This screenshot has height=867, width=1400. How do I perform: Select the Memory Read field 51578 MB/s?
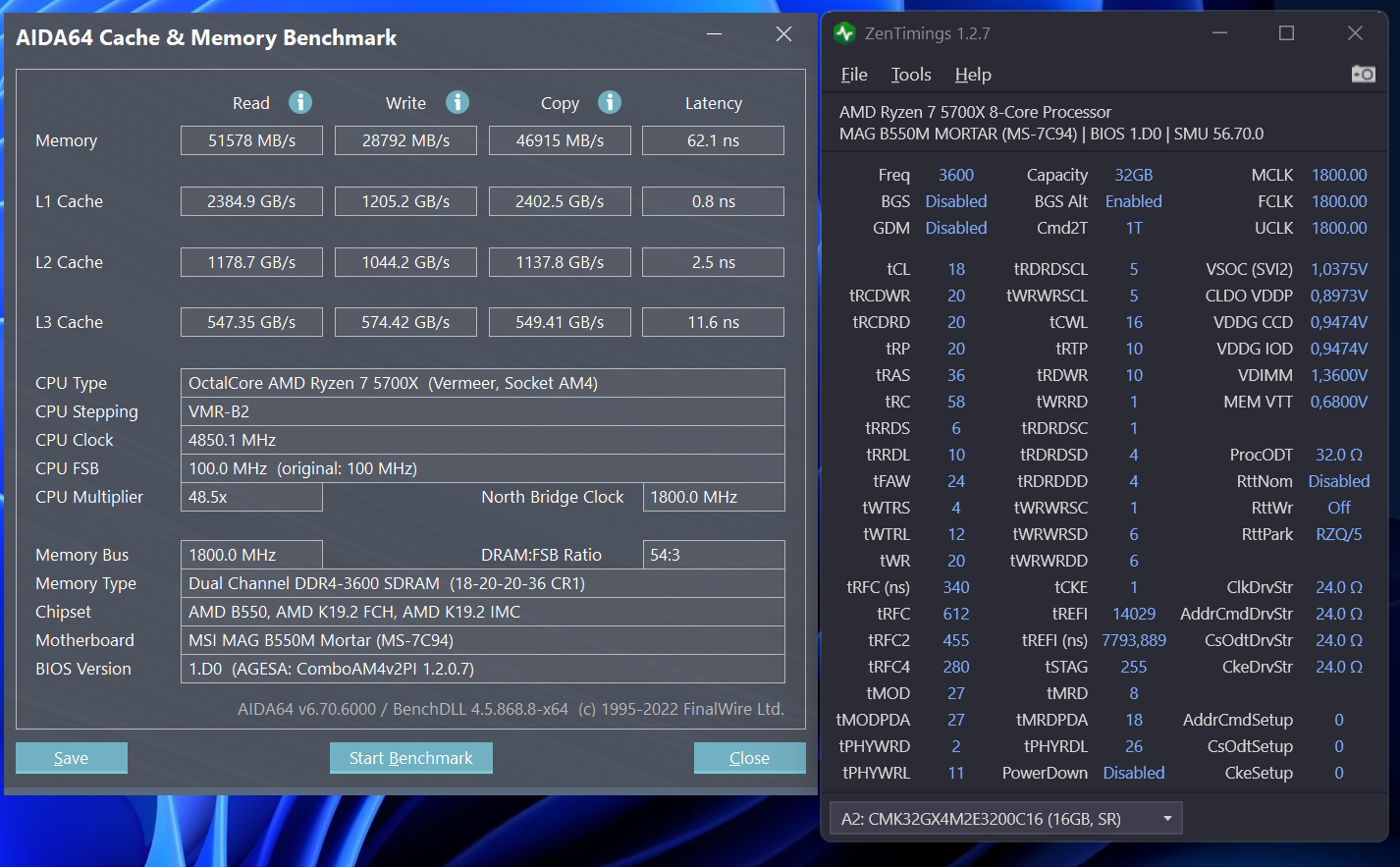tap(251, 140)
